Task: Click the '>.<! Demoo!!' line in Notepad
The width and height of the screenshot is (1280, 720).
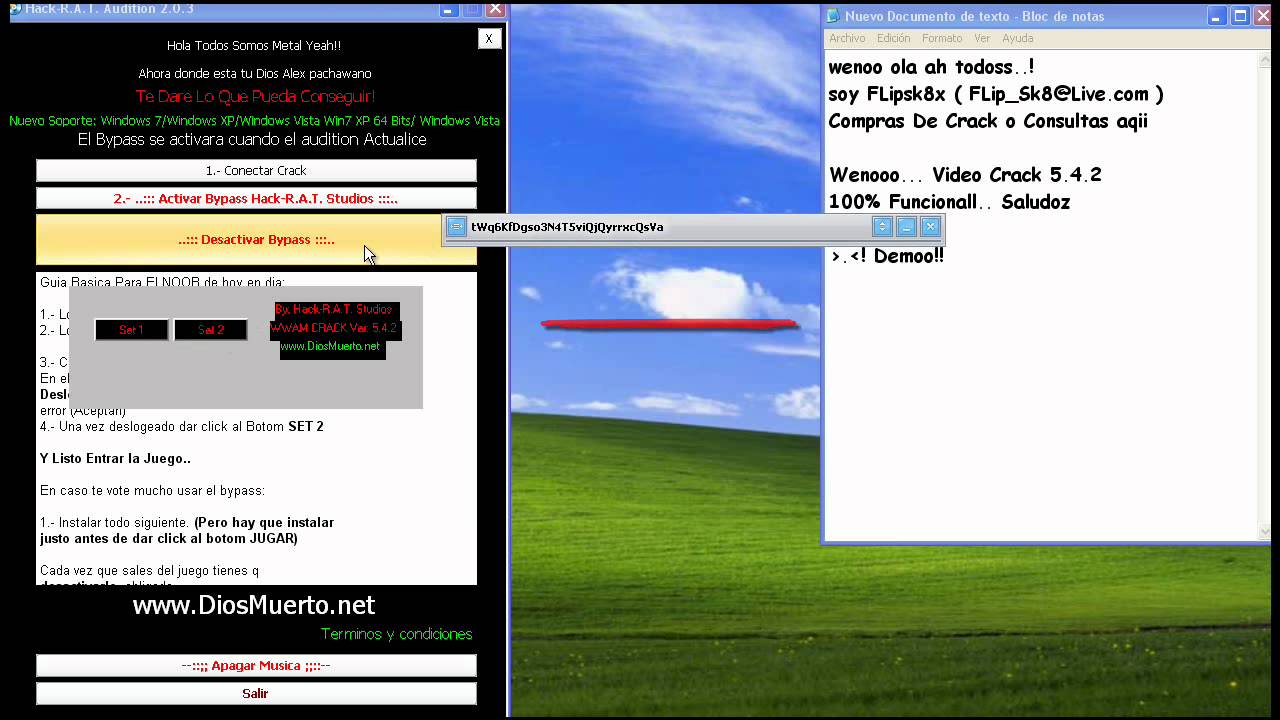Action: (x=887, y=256)
